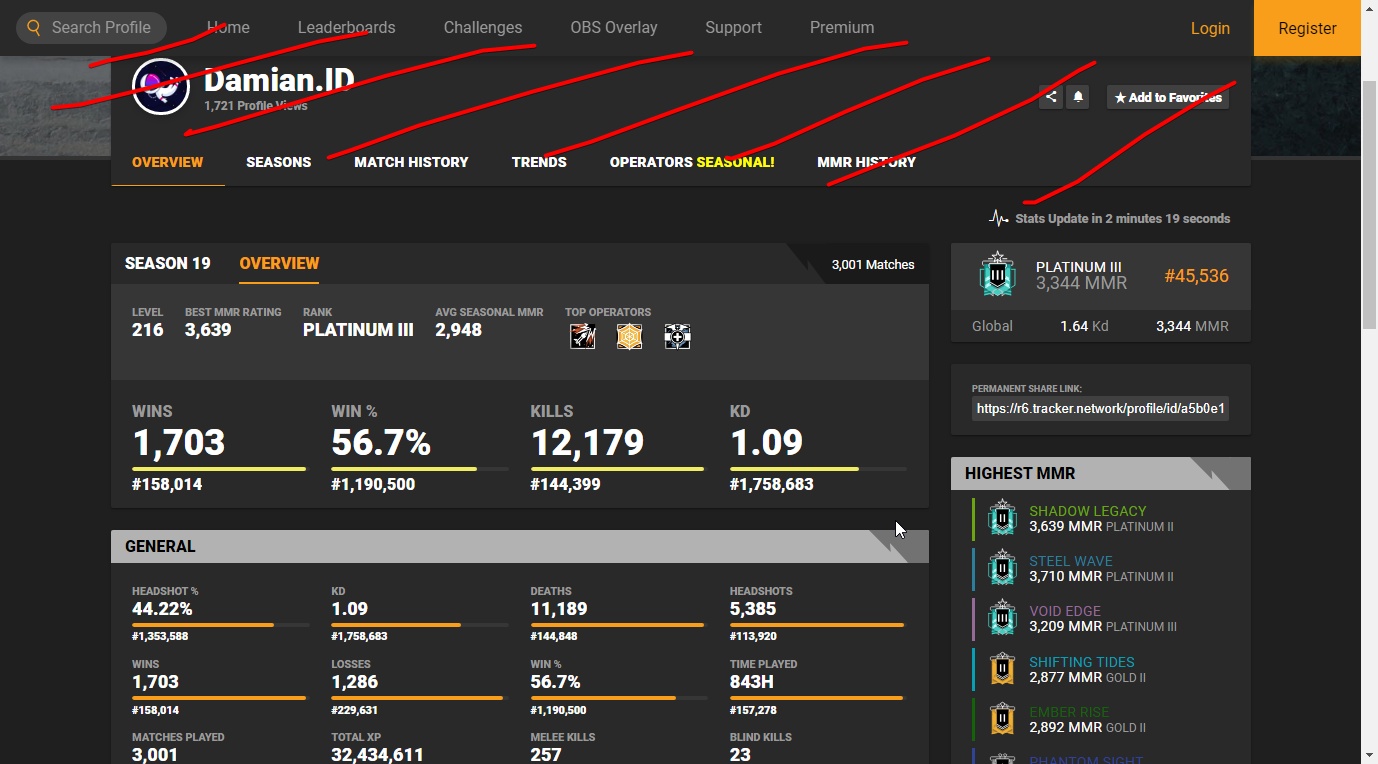
Task: Open the Steel Wave season link
Action: 1070,561
